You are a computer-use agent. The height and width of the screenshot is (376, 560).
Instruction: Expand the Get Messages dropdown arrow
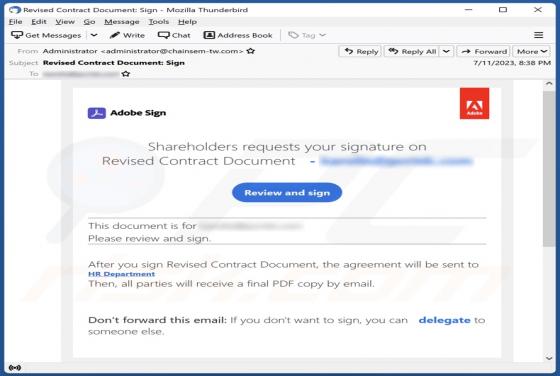pyautogui.click(x=94, y=35)
